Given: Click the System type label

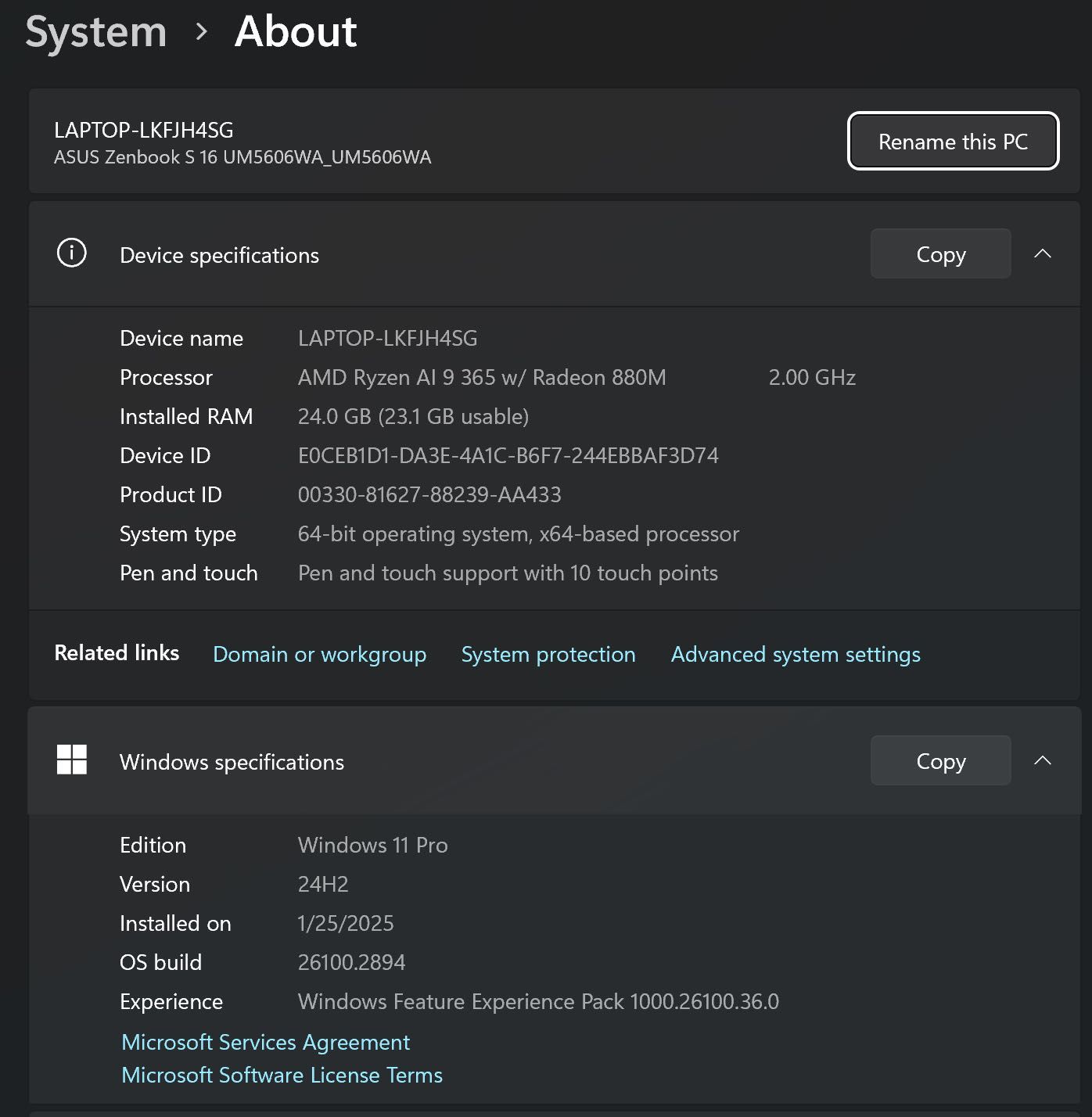Looking at the screenshot, I should tap(178, 533).
